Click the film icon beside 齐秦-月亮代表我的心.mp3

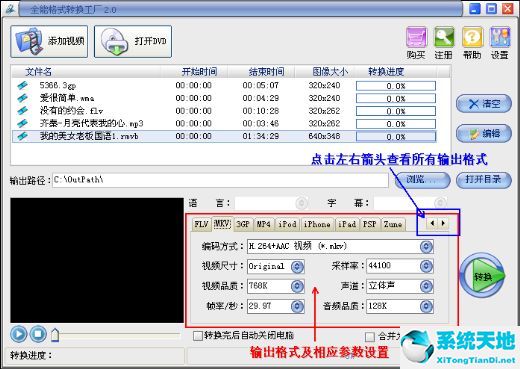[x=22, y=123]
